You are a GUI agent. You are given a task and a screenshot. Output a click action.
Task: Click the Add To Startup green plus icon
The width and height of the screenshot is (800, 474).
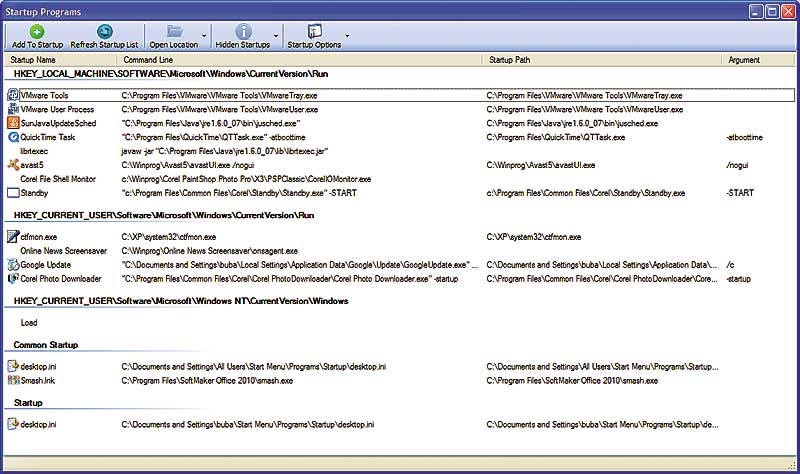(x=37, y=32)
